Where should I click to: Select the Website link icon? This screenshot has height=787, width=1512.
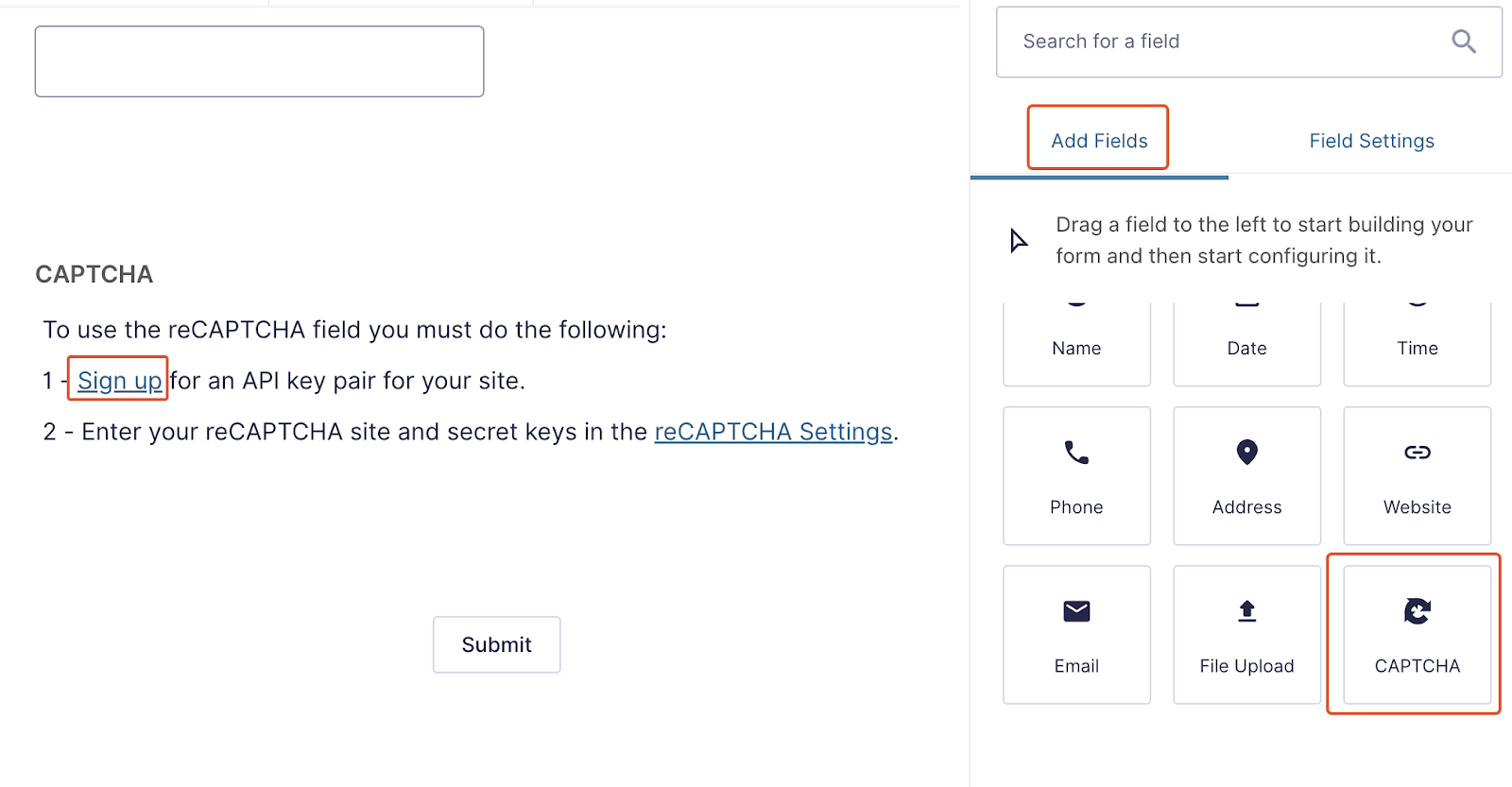1417,453
